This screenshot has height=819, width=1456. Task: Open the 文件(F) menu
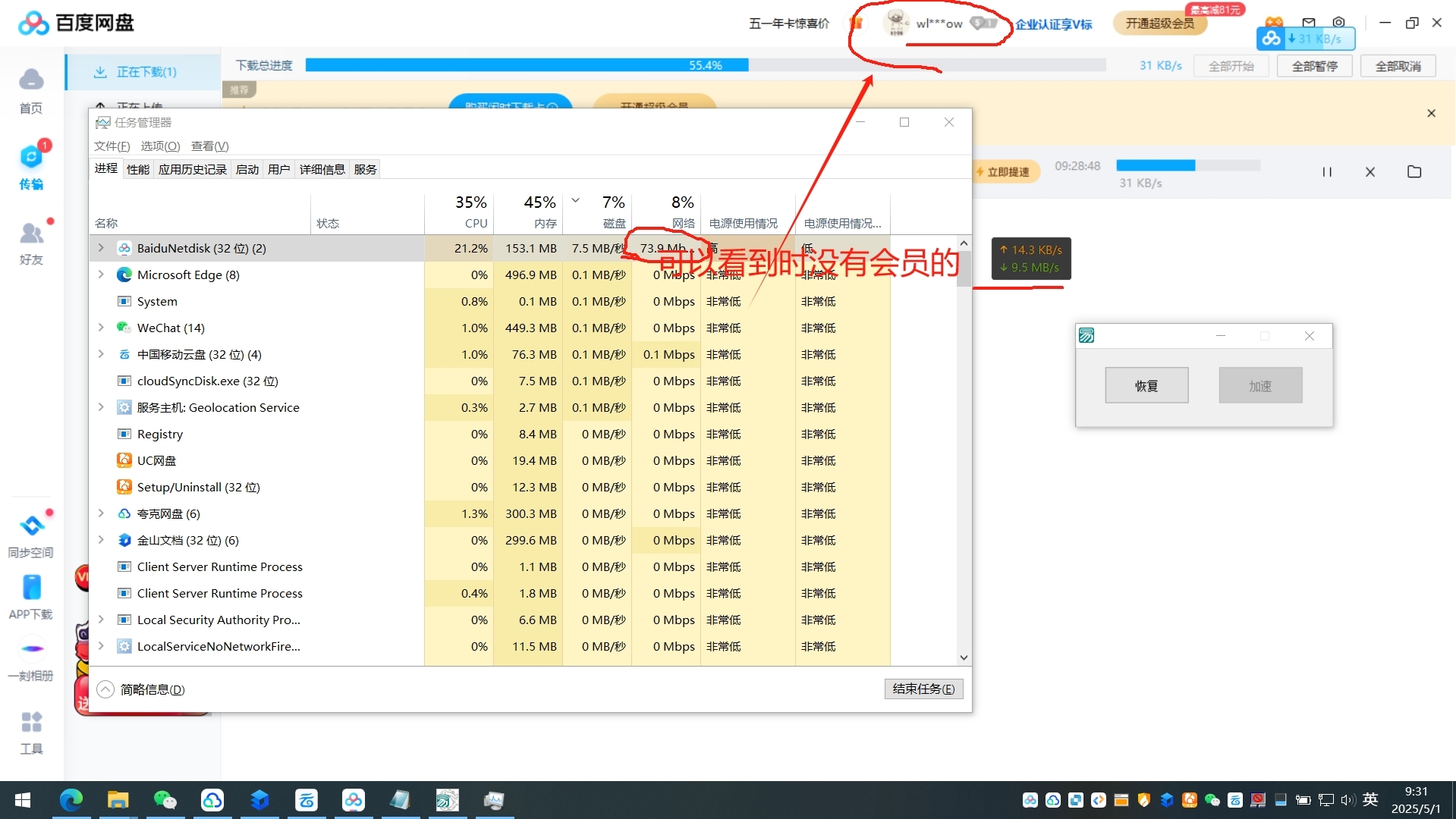click(x=112, y=146)
